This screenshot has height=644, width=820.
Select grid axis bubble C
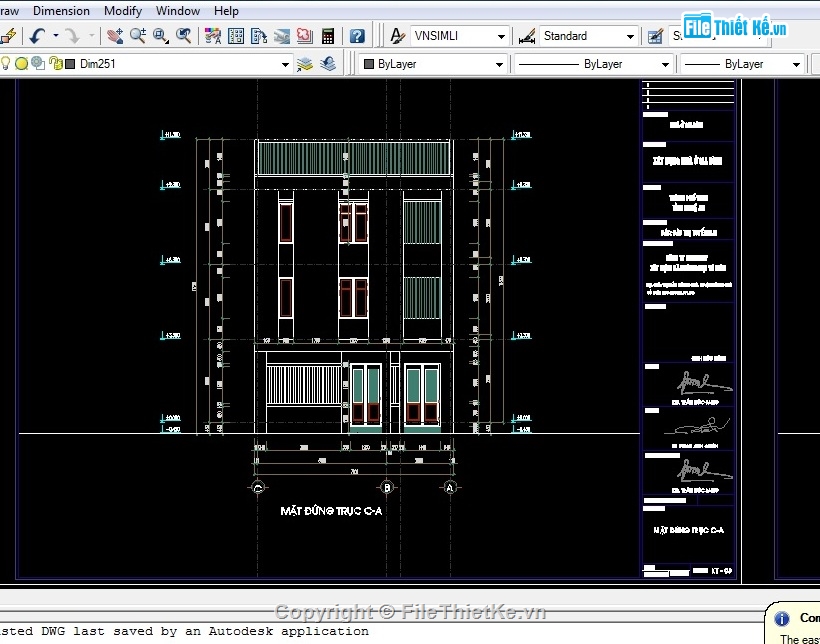[x=257, y=488]
